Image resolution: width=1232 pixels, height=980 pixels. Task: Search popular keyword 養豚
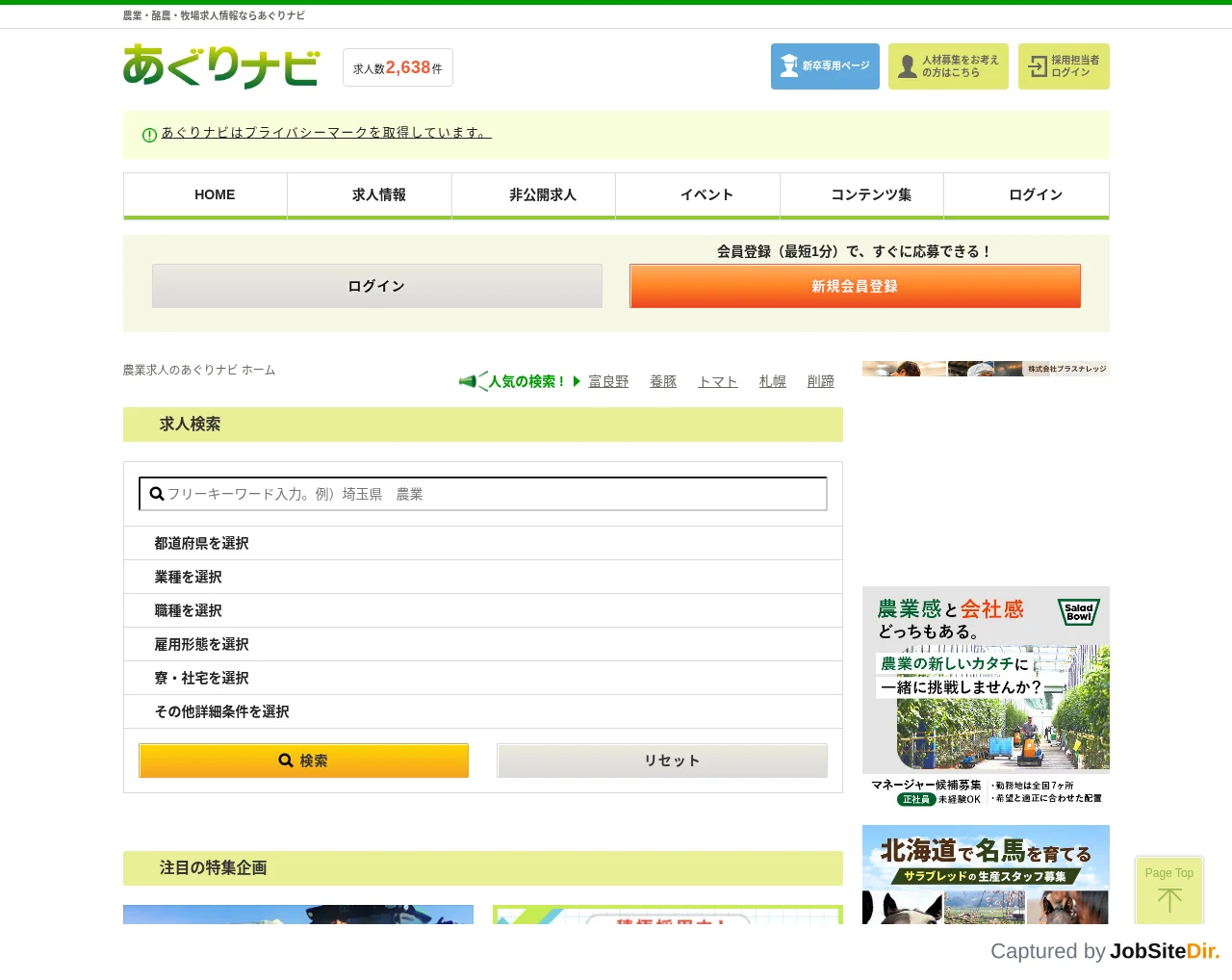pyautogui.click(x=663, y=381)
